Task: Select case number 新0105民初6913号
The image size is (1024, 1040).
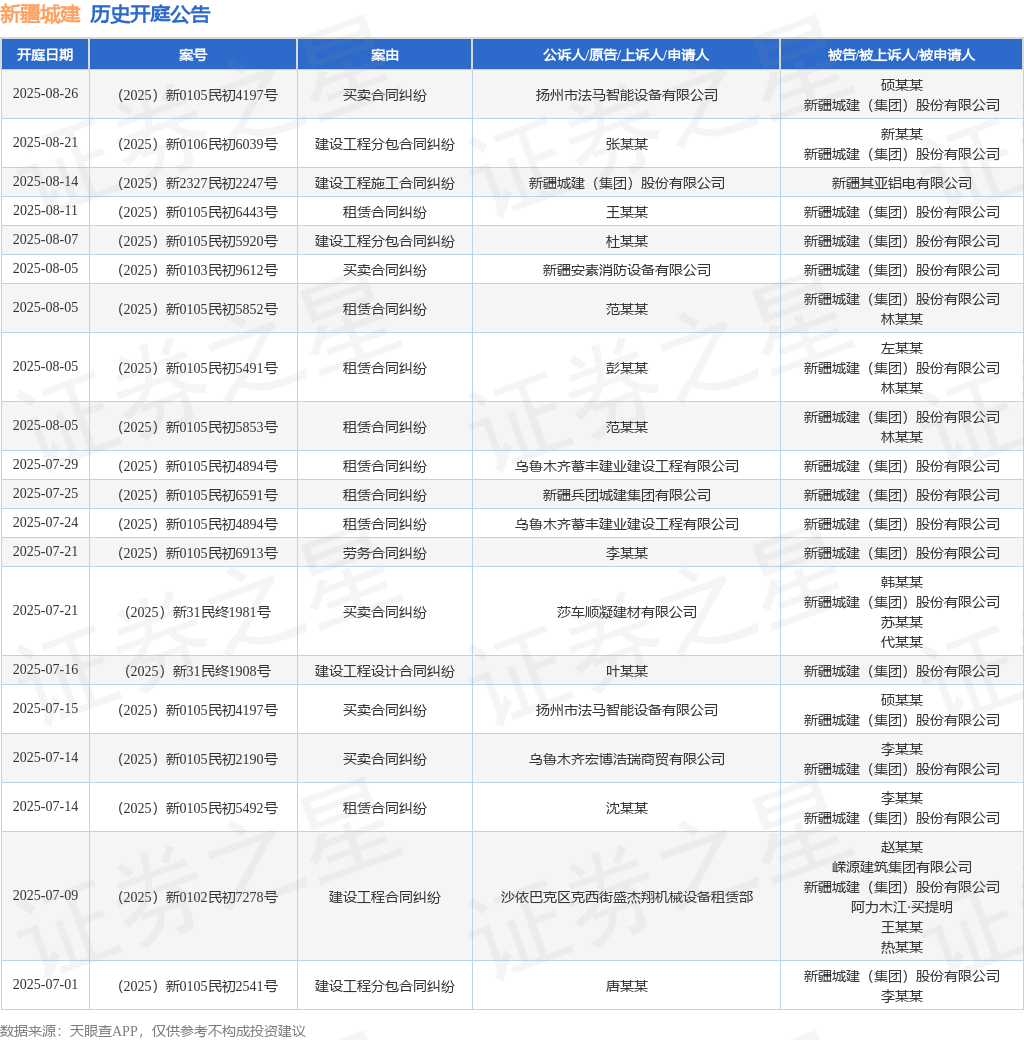Action: tap(198, 553)
